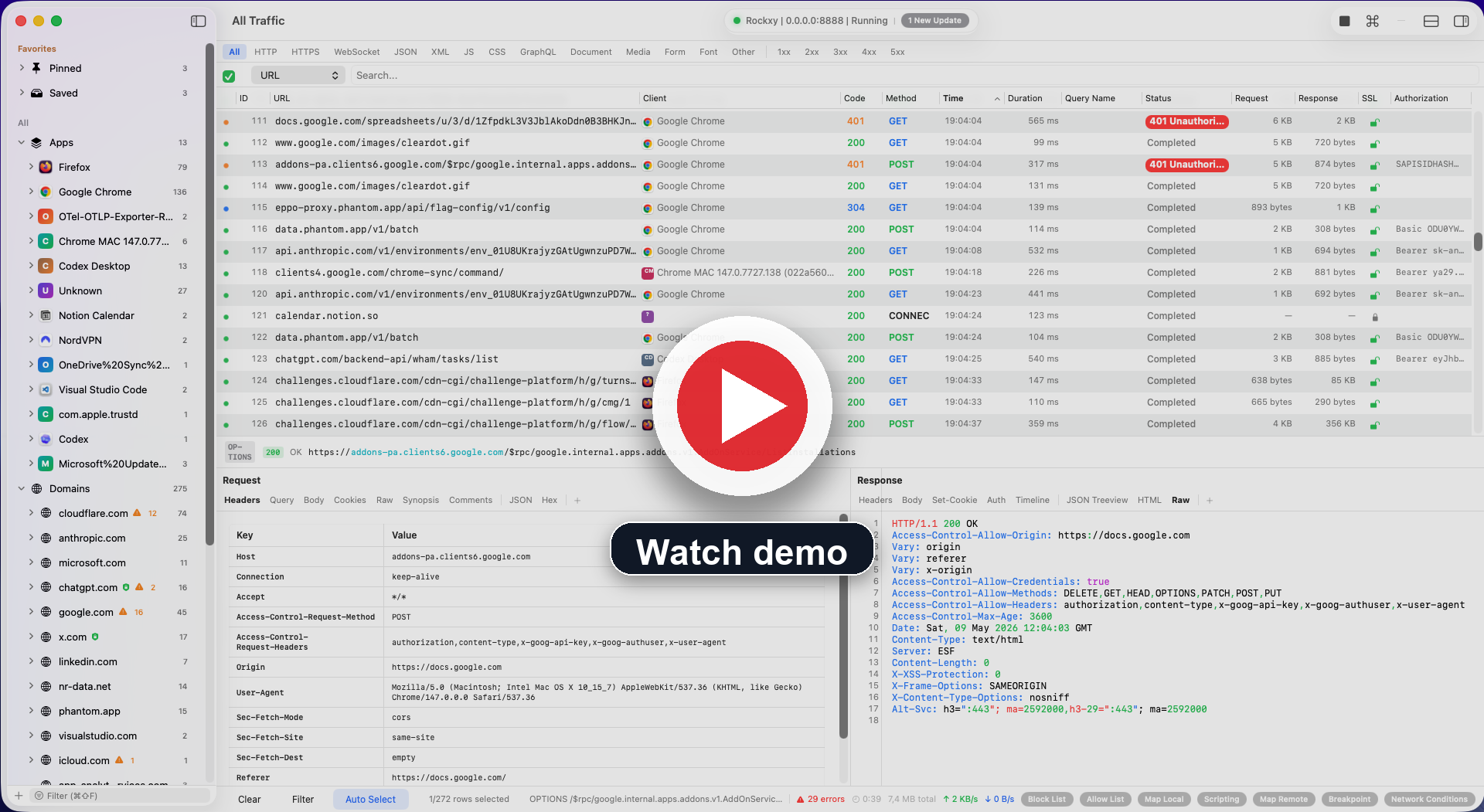Collapse the Domains section
The image size is (1484, 812).
coord(22,488)
